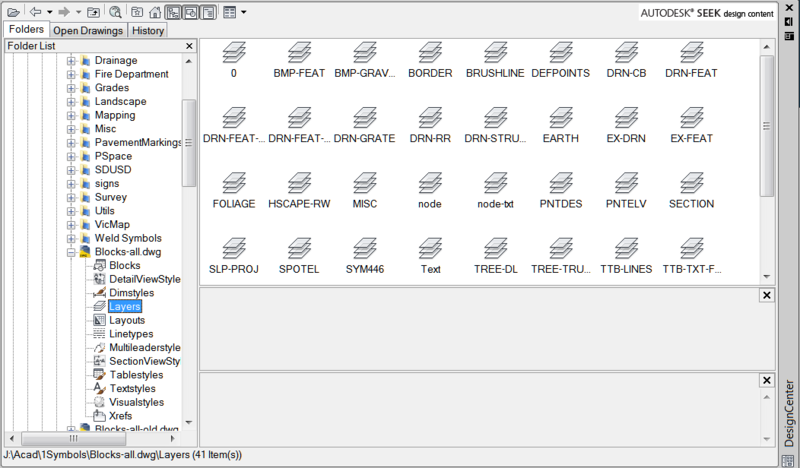The image size is (800, 468).
Task: Click the Load folder icon in the toolbar
Action: tap(14, 12)
